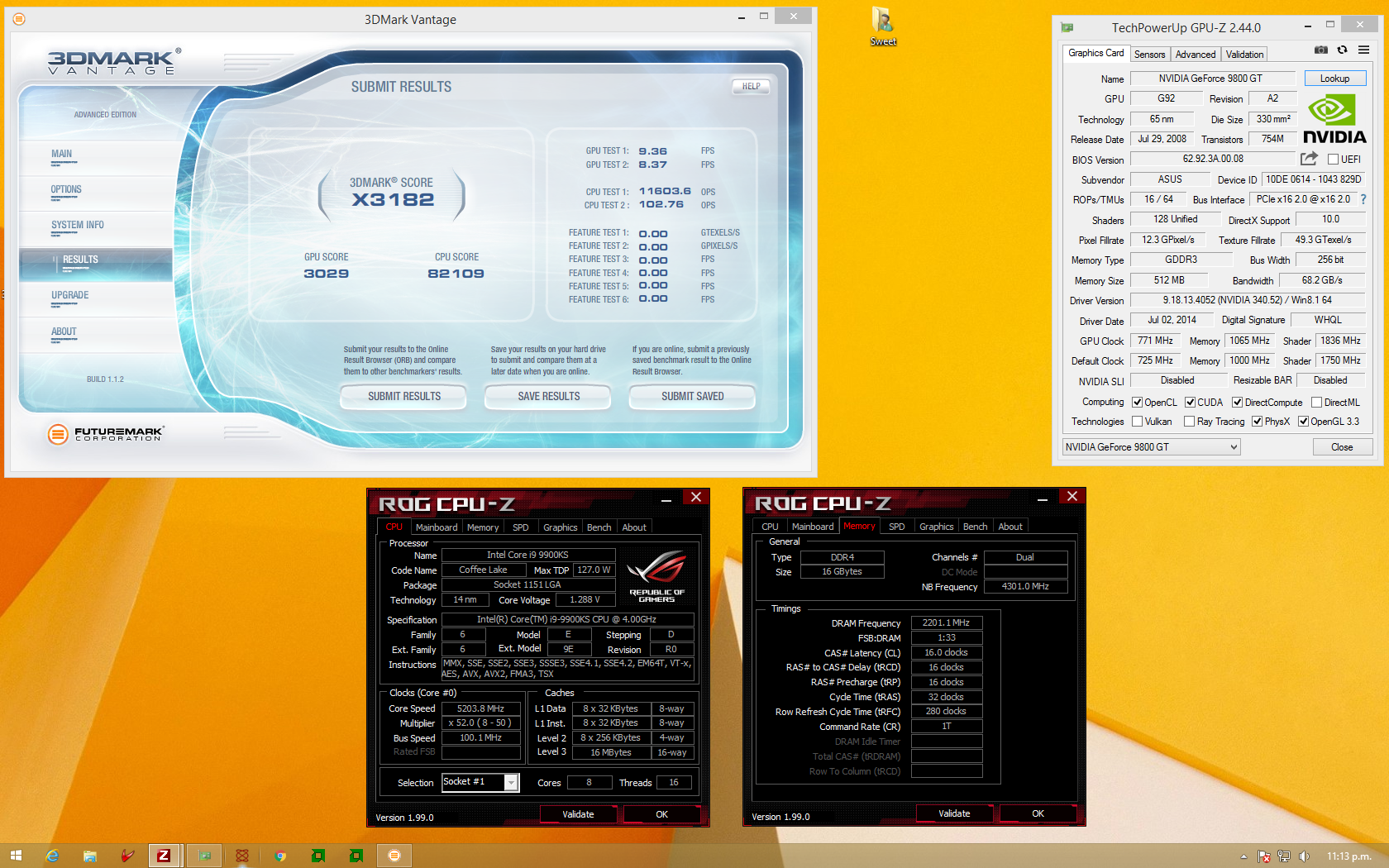Open the Mainboard tab in left CPU-Z window
The image size is (1389, 868).
point(437,527)
